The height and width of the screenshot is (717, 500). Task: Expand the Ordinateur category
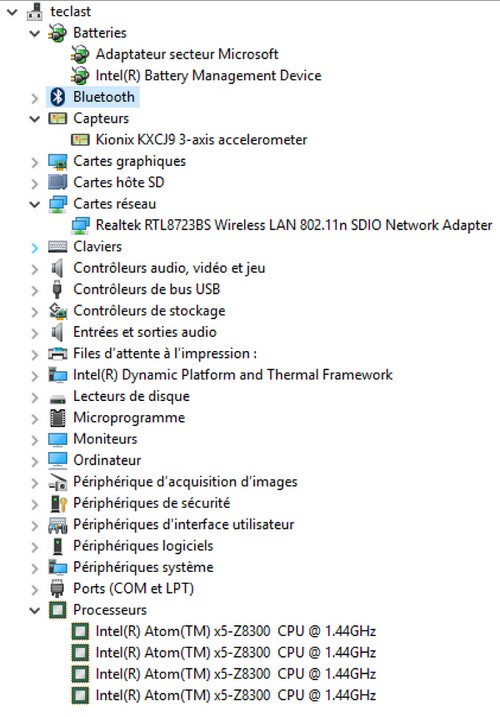pyautogui.click(x=35, y=461)
